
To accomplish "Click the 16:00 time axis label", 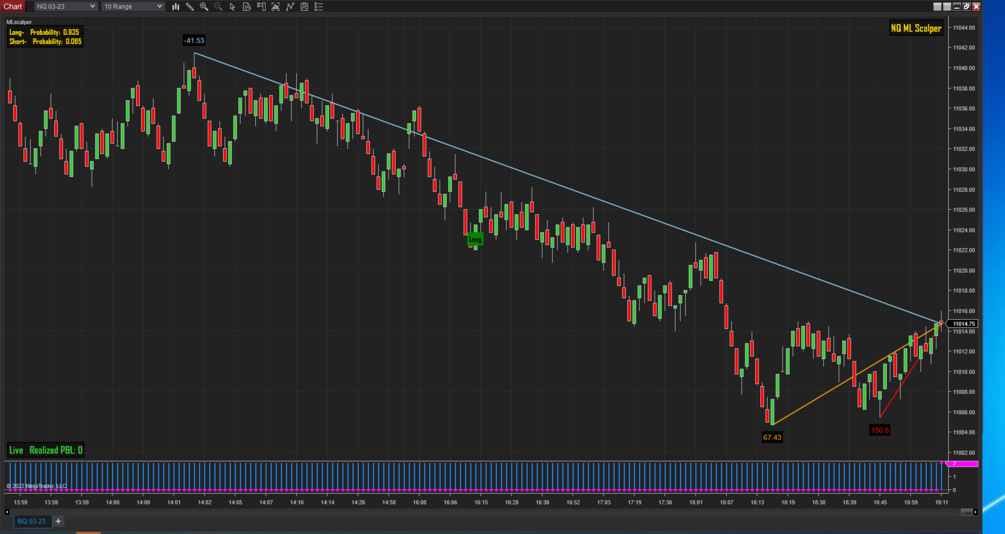I will [419, 503].
